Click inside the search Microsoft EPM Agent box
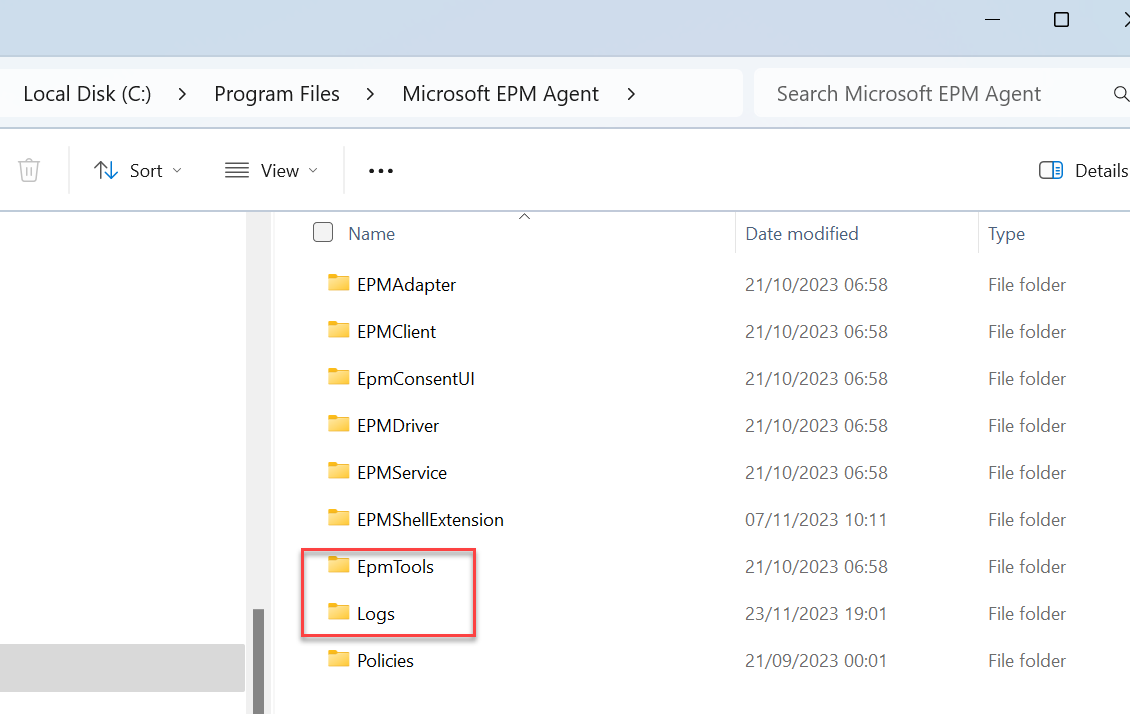Image resolution: width=1130 pixels, height=714 pixels. 910,93
